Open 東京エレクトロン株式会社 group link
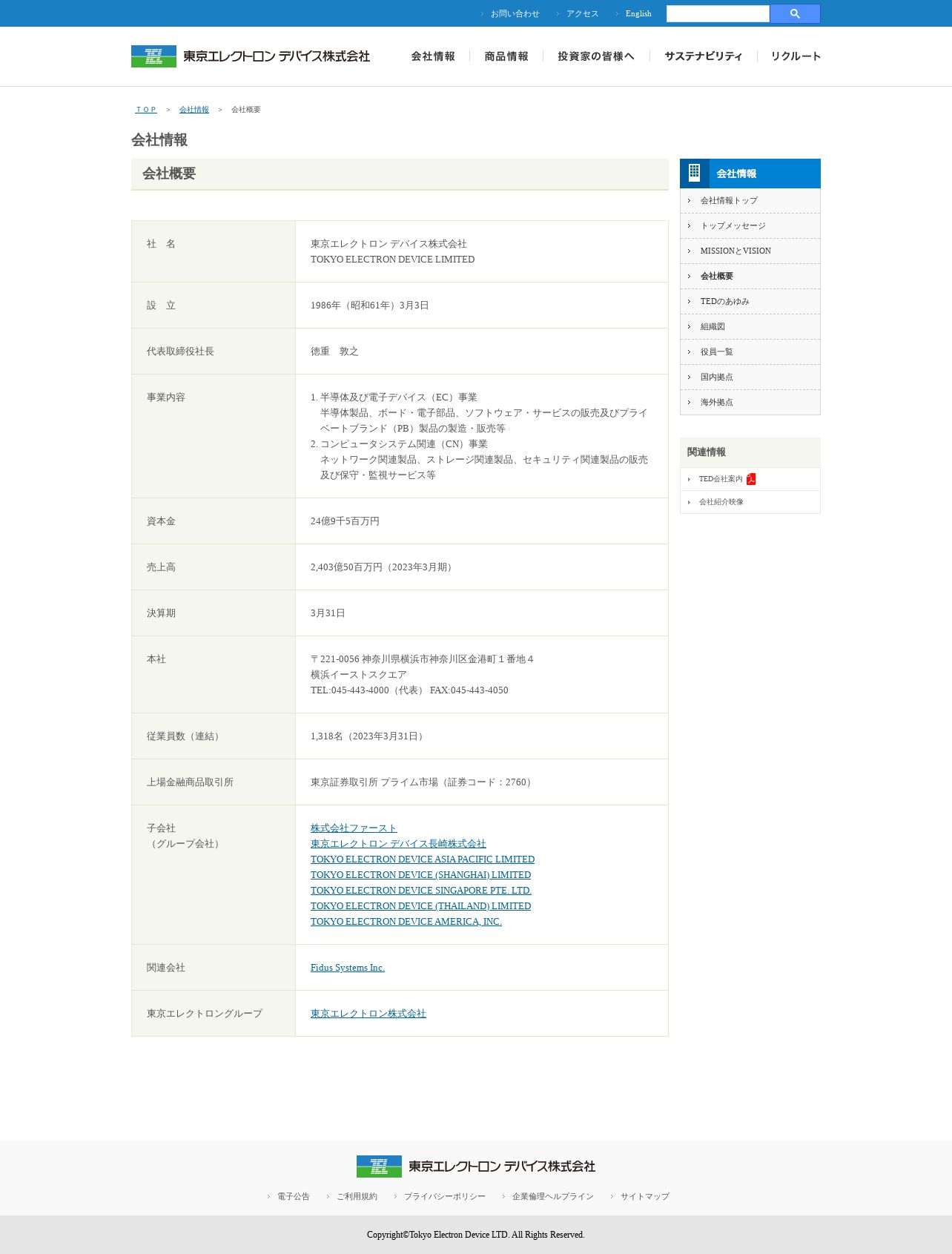Screen dimensions: 952x1254 click(368, 1014)
